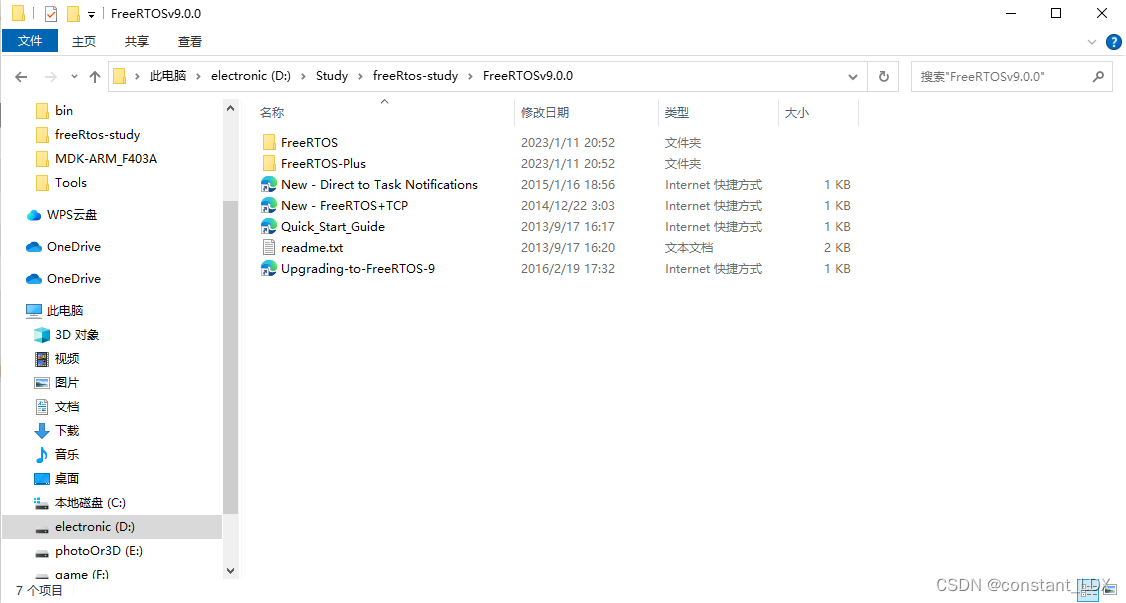Select the FreeRTOS-Plus folder icon
Image resolution: width=1126 pixels, height=603 pixels.
pos(269,163)
